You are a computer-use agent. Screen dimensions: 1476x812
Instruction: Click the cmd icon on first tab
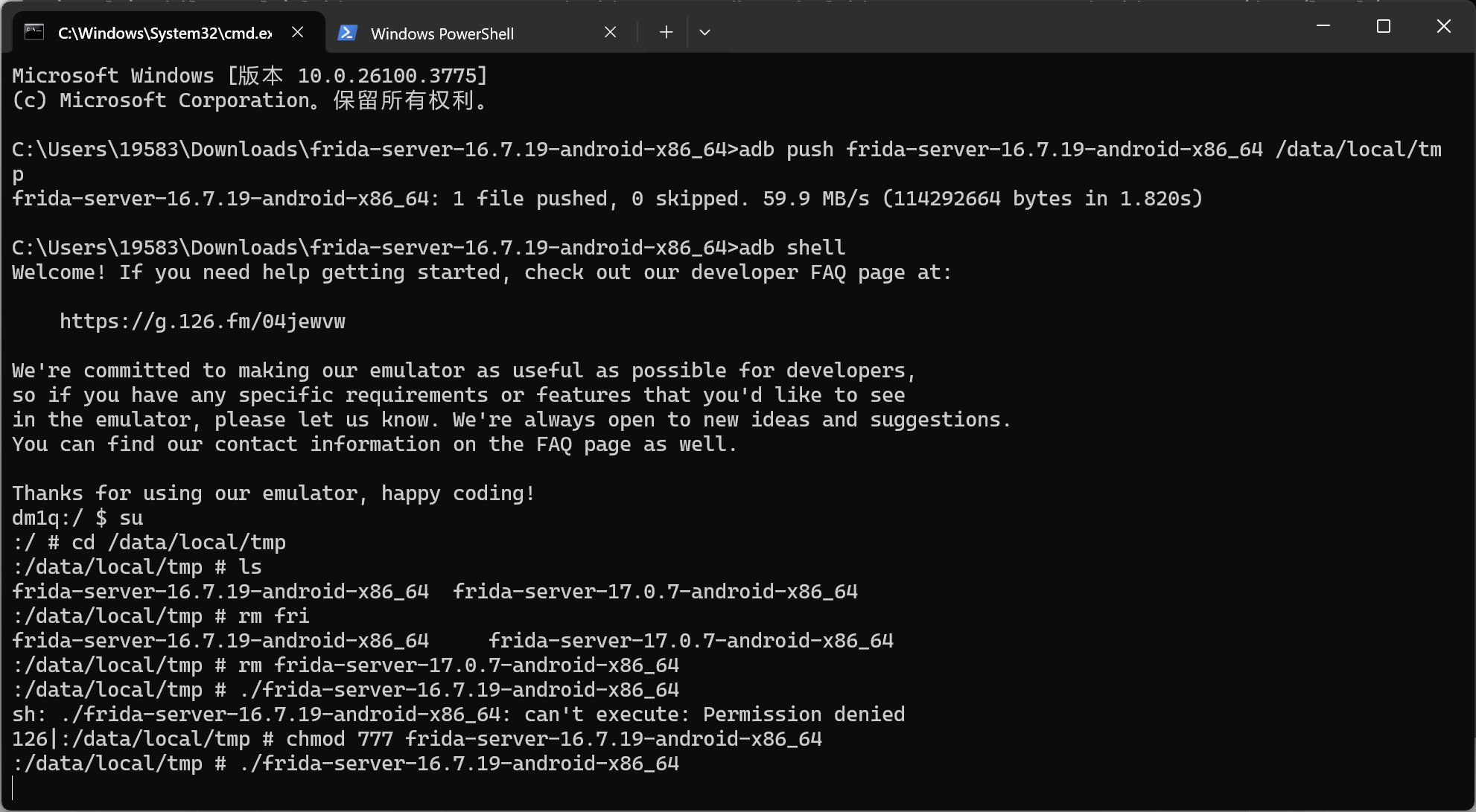coord(34,32)
